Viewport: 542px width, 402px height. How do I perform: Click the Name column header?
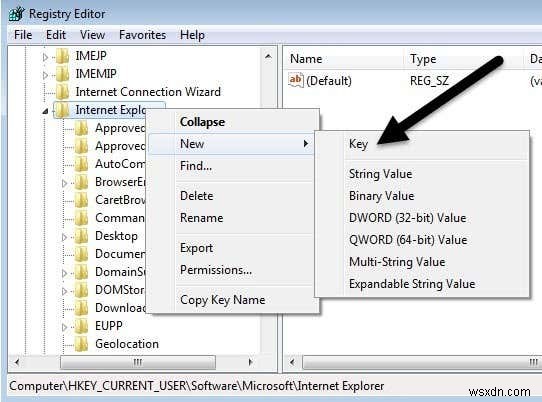point(344,59)
